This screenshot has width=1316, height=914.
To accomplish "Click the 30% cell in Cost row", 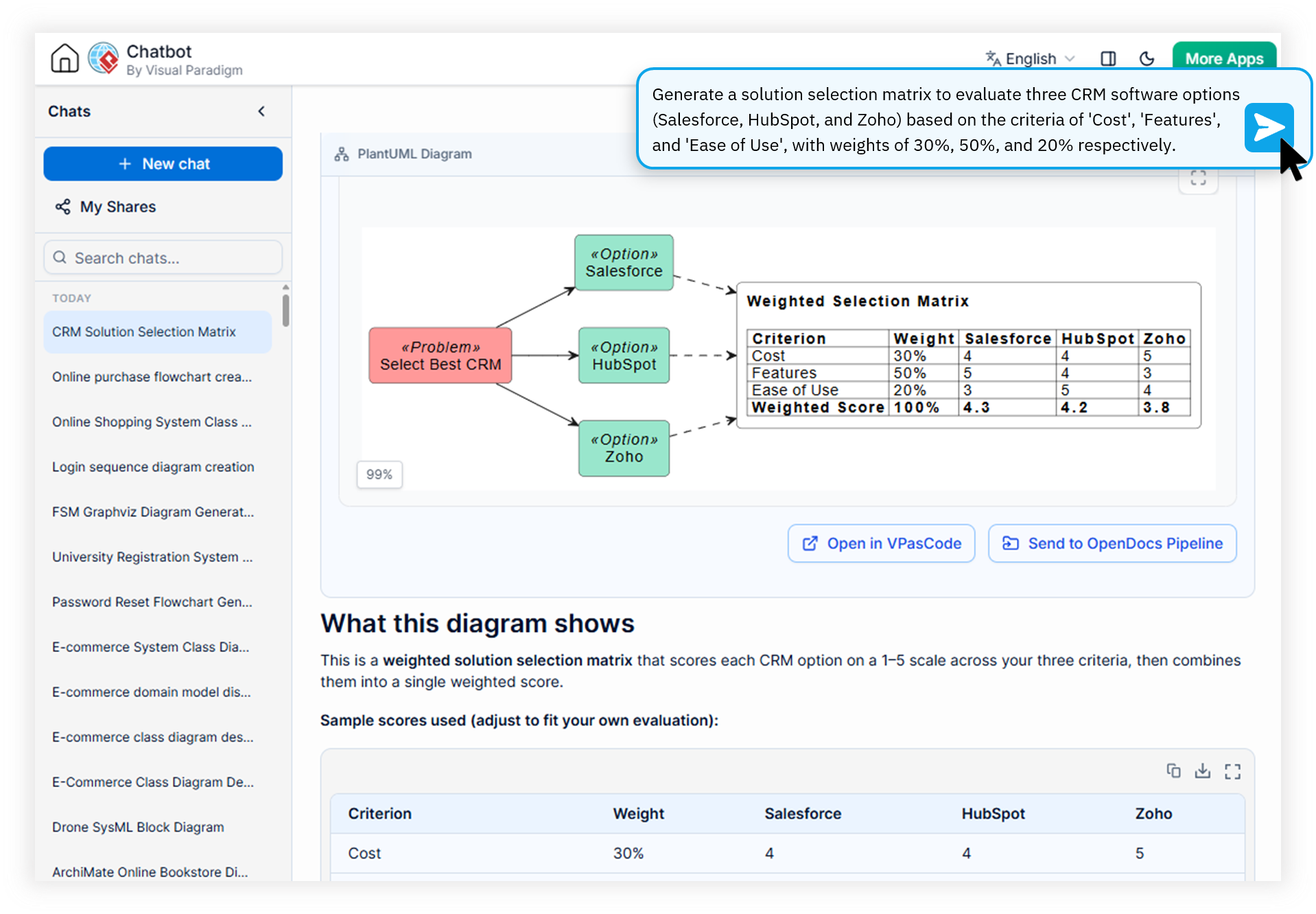I will [x=628, y=853].
